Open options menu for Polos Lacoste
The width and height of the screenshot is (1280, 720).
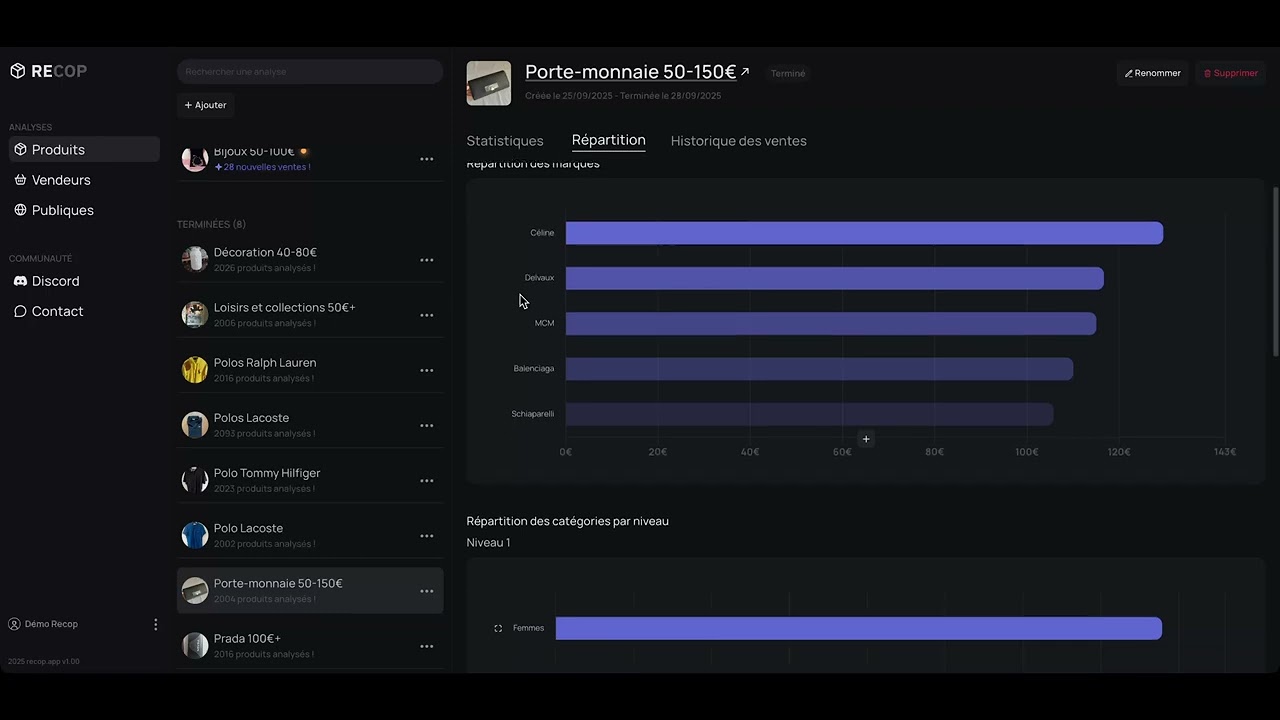(x=427, y=425)
